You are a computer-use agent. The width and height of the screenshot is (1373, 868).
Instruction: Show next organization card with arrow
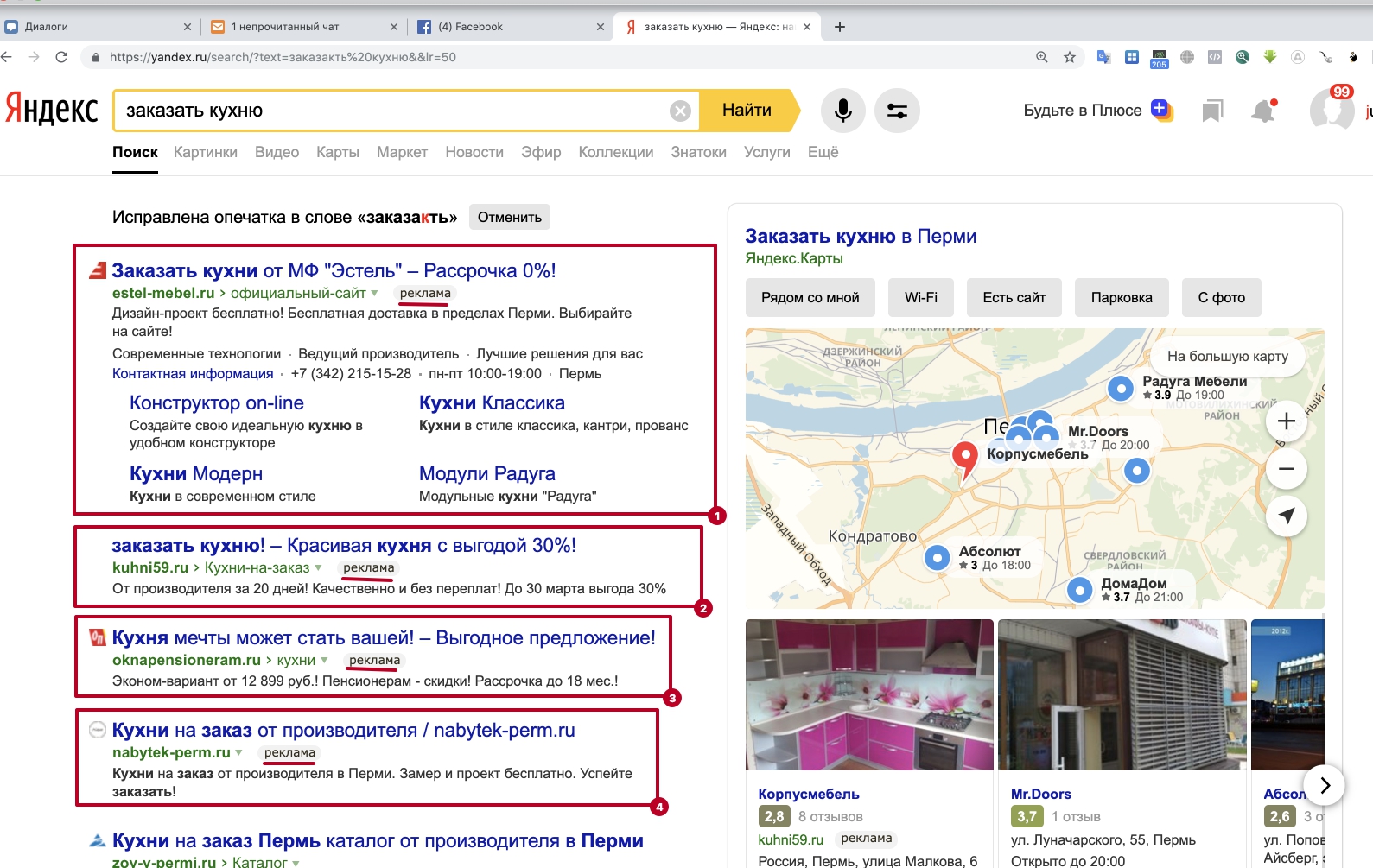click(x=1324, y=785)
